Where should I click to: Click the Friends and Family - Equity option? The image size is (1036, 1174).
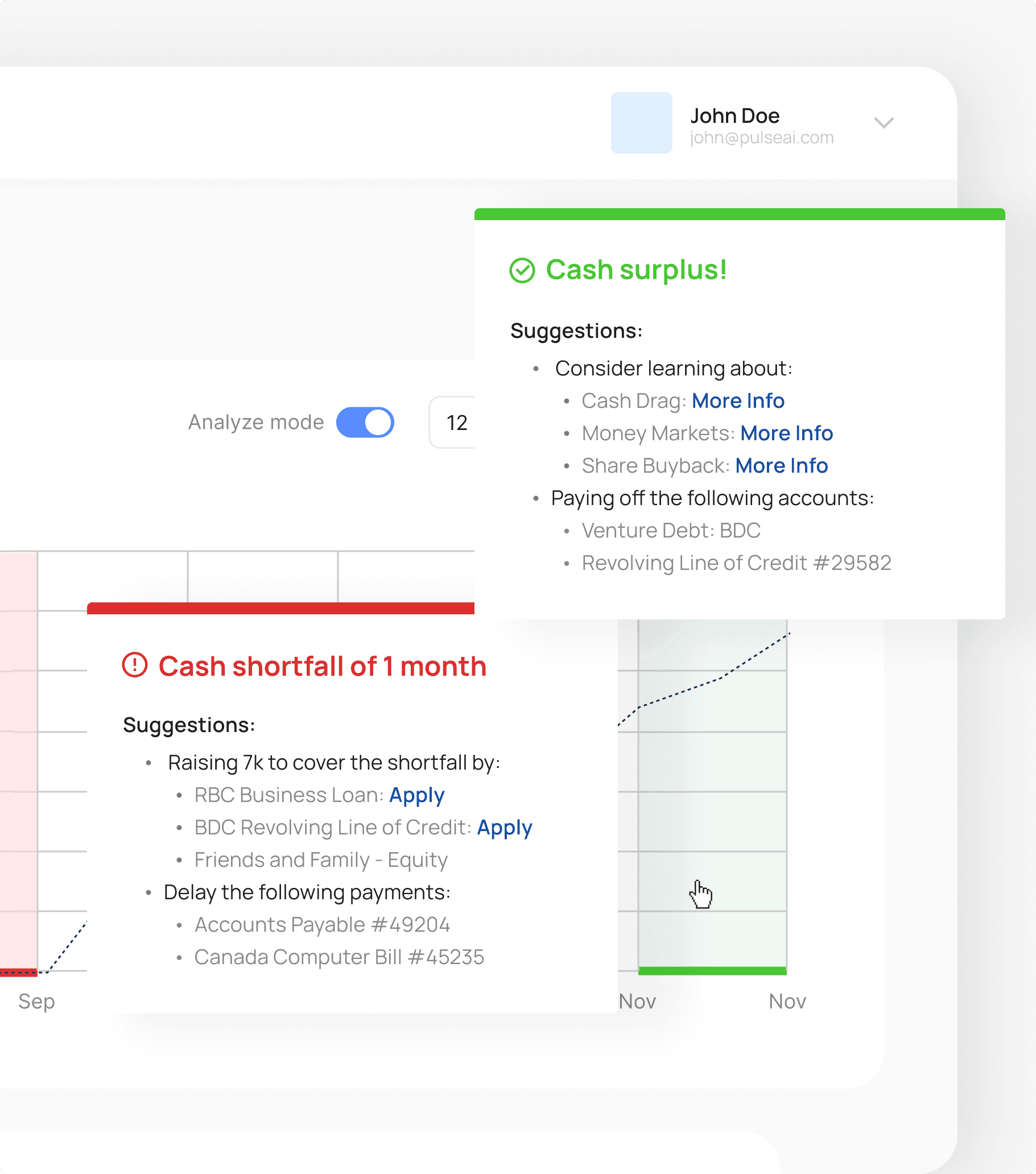[321, 860]
